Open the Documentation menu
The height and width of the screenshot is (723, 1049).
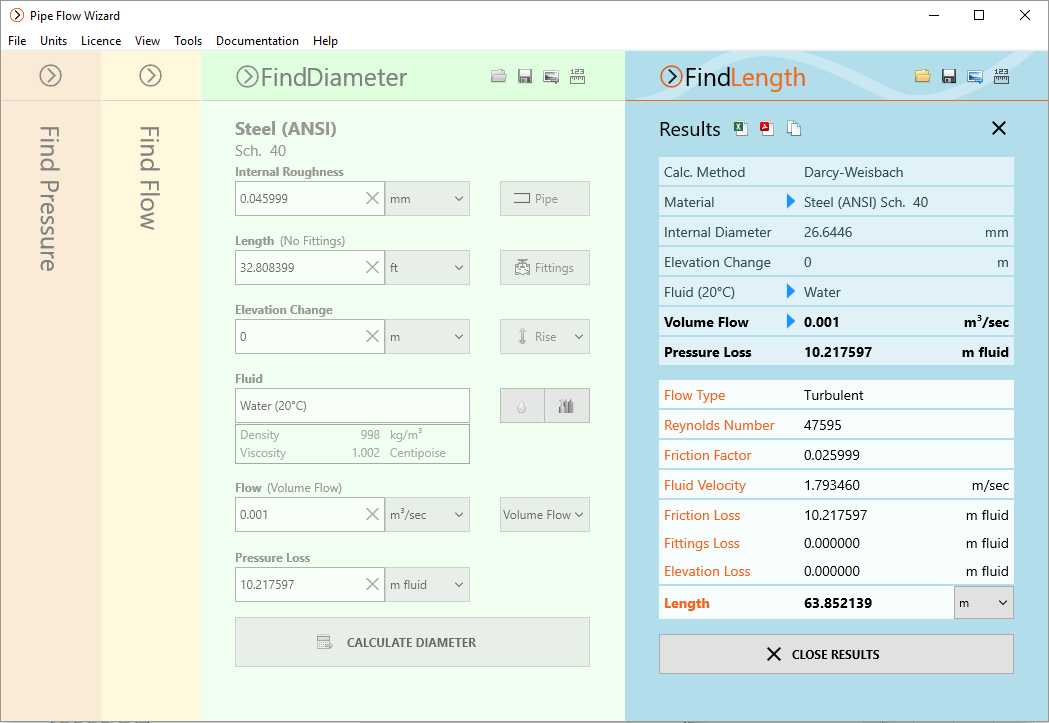pyautogui.click(x=258, y=41)
